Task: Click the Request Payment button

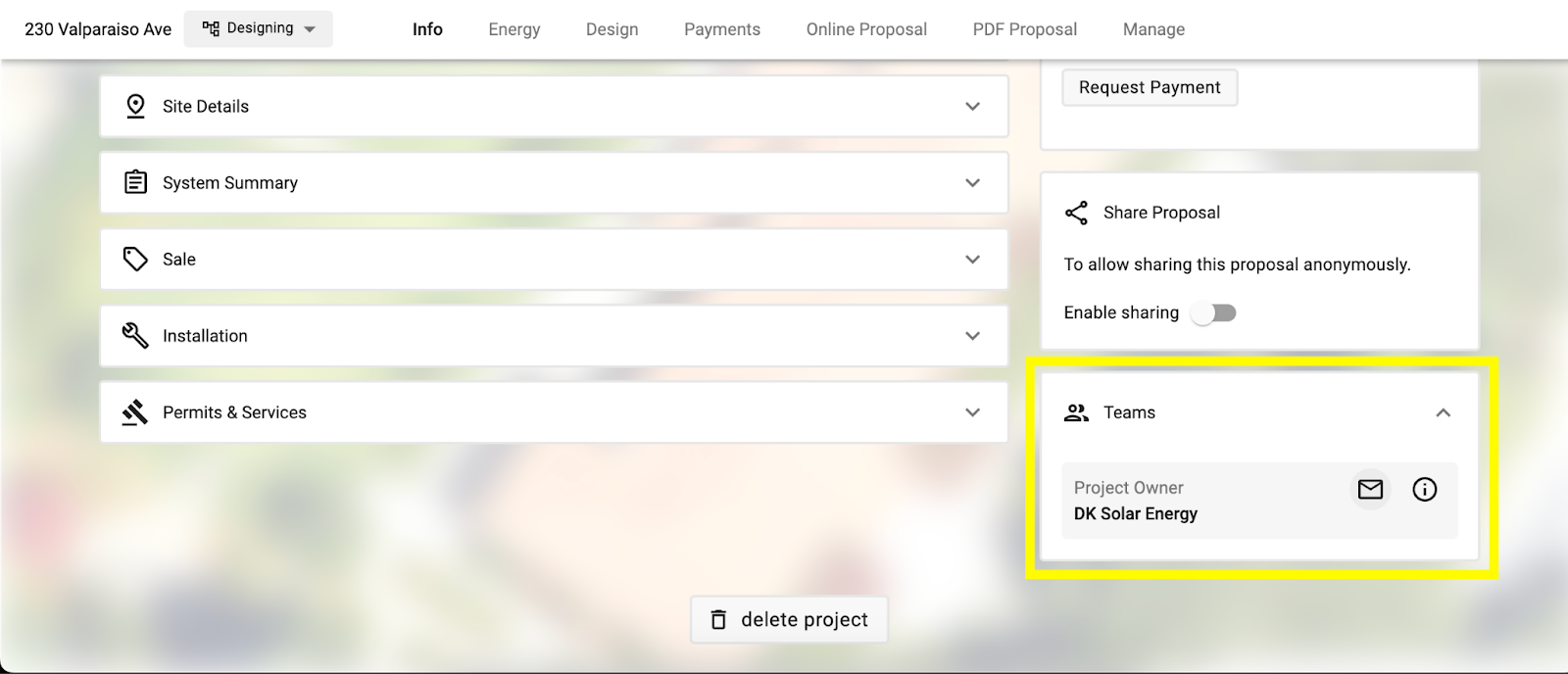Action: coord(1150,87)
